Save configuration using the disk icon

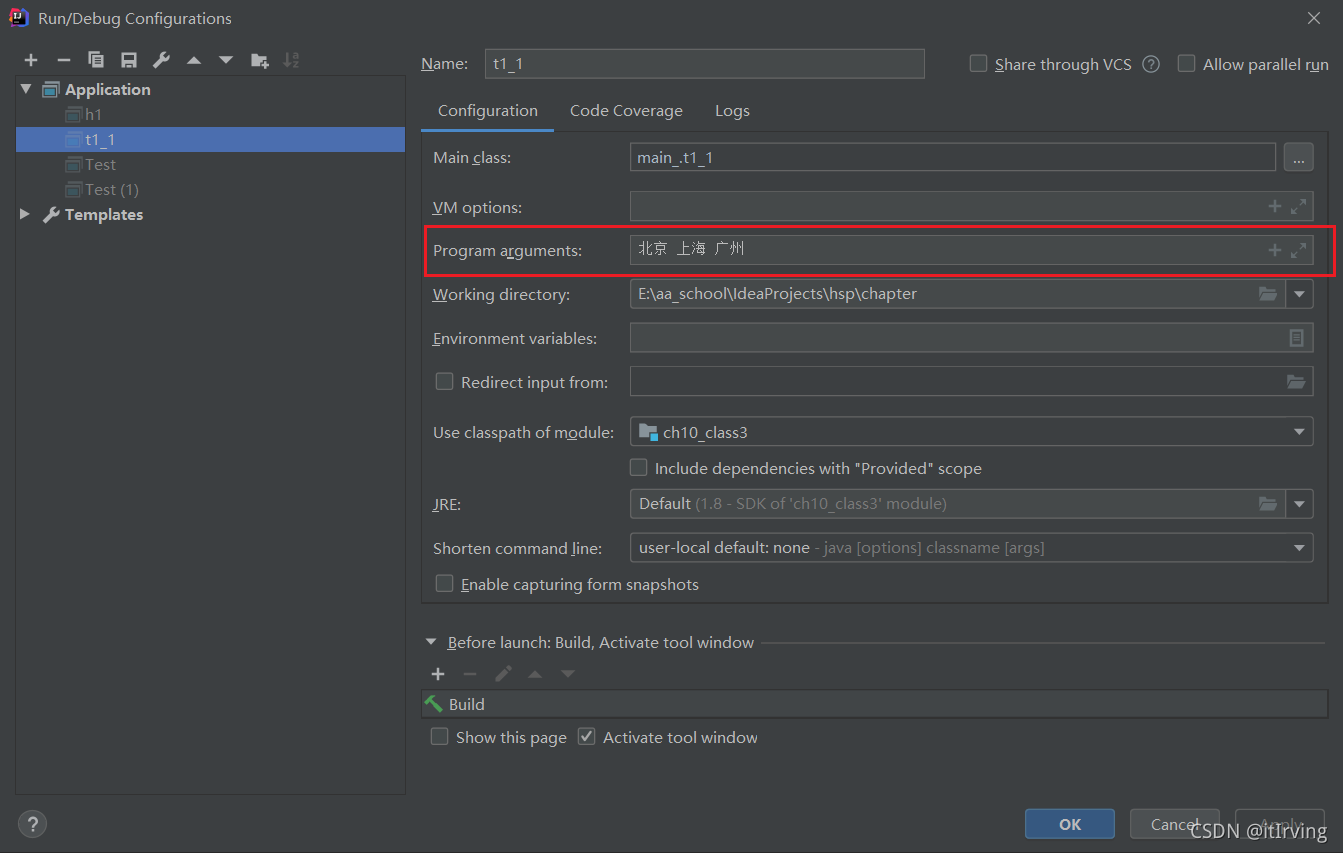(129, 60)
